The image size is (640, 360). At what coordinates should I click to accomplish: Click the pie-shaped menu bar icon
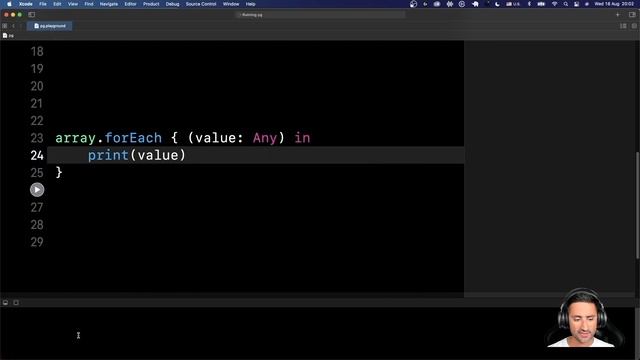(x=413, y=4)
